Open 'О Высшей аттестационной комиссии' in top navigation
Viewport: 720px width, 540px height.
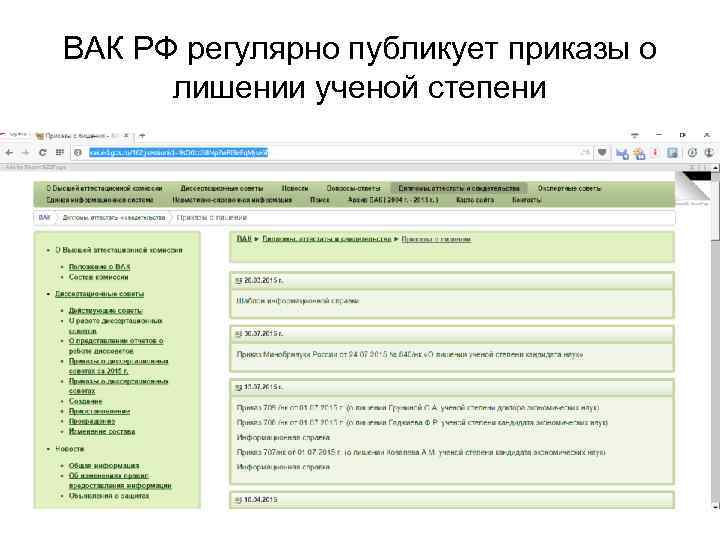click(x=104, y=188)
